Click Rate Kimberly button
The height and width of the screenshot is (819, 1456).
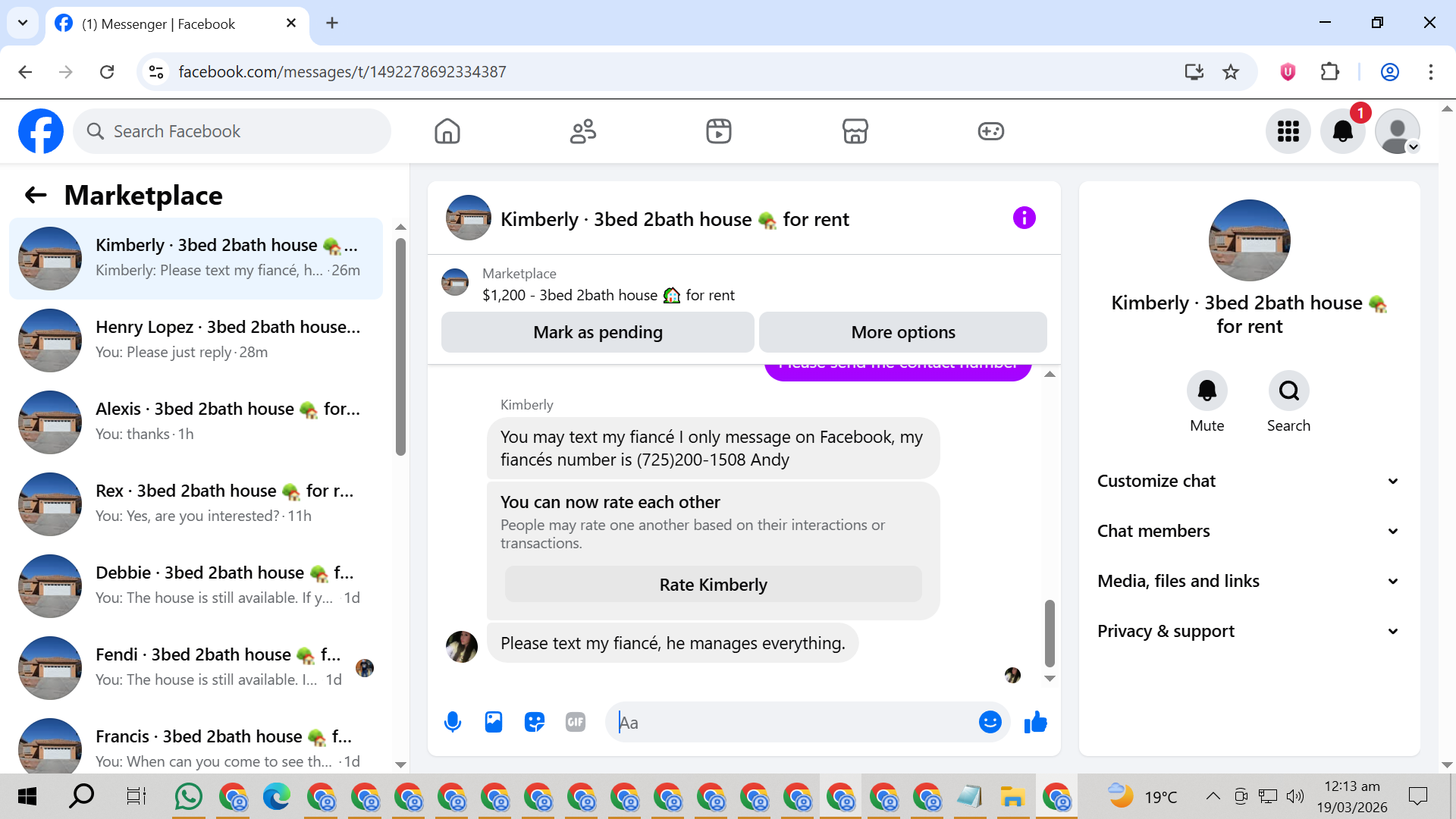tap(713, 585)
